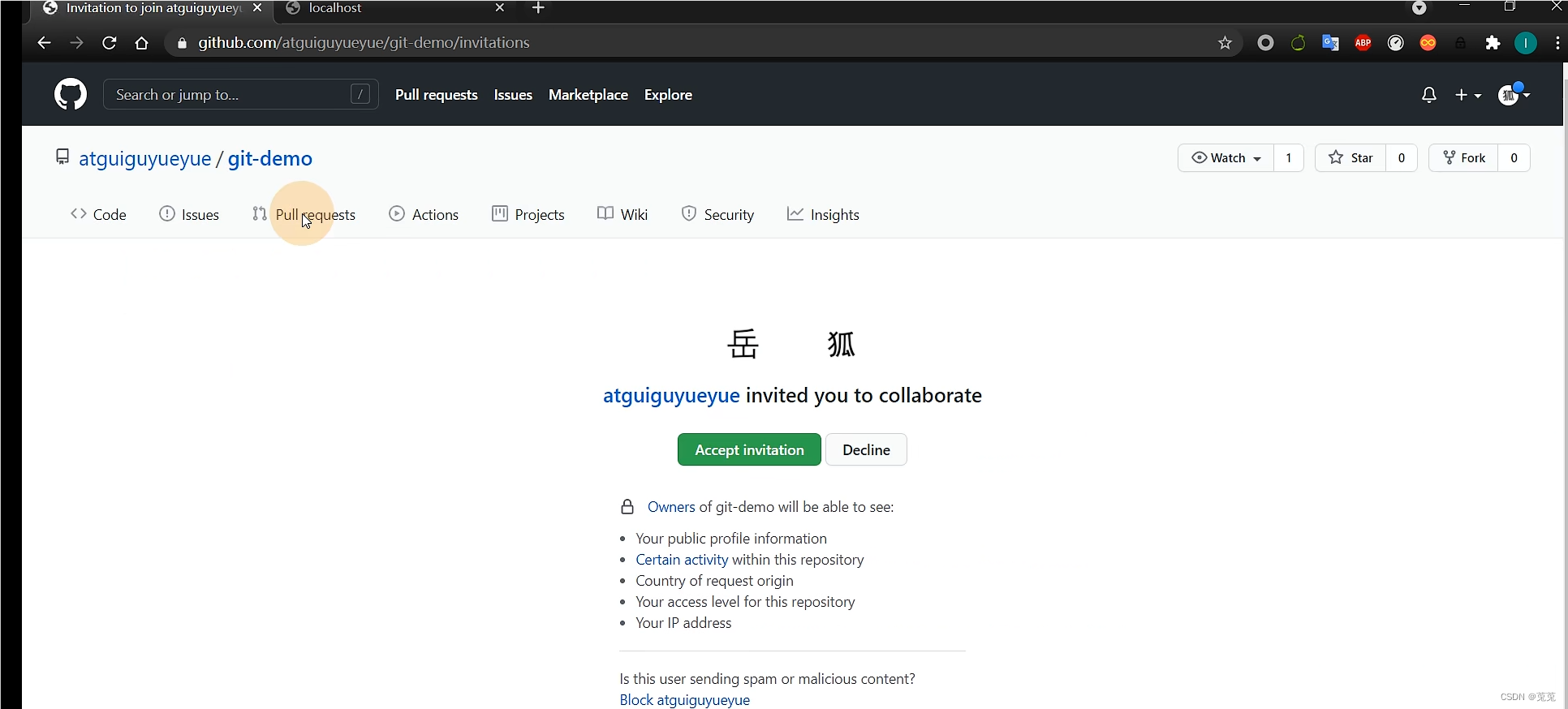Open the Actions tab
1568x709 pixels.
424,214
